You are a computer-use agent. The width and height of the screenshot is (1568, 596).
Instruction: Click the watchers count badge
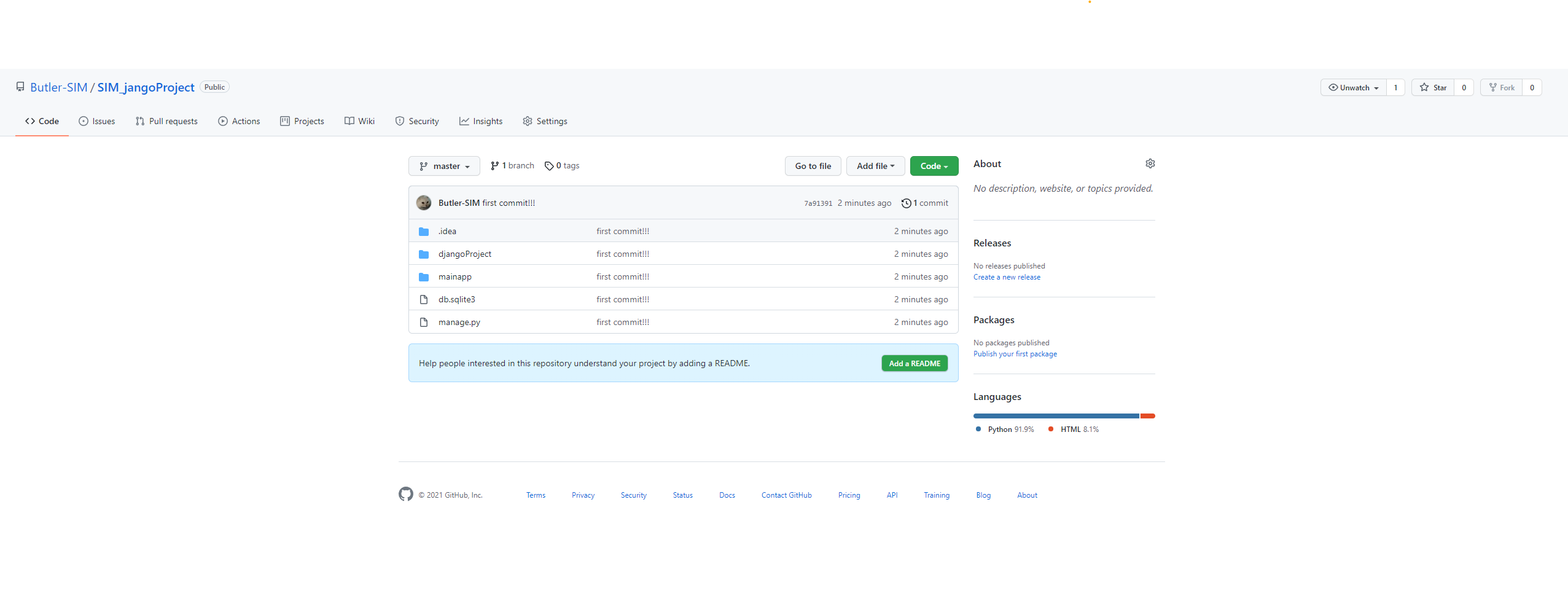(1395, 87)
